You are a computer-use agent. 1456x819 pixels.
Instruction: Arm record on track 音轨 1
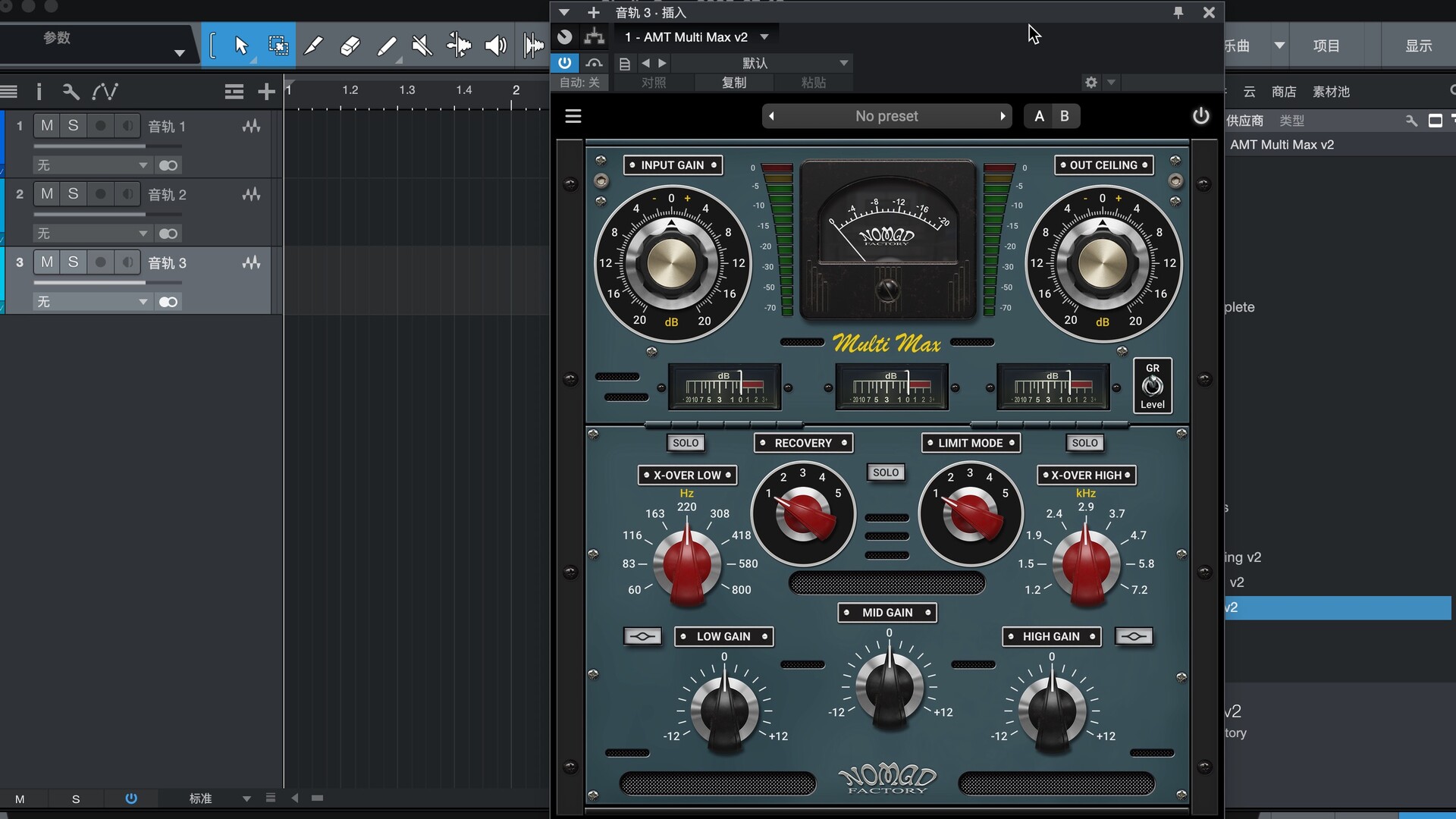(100, 126)
